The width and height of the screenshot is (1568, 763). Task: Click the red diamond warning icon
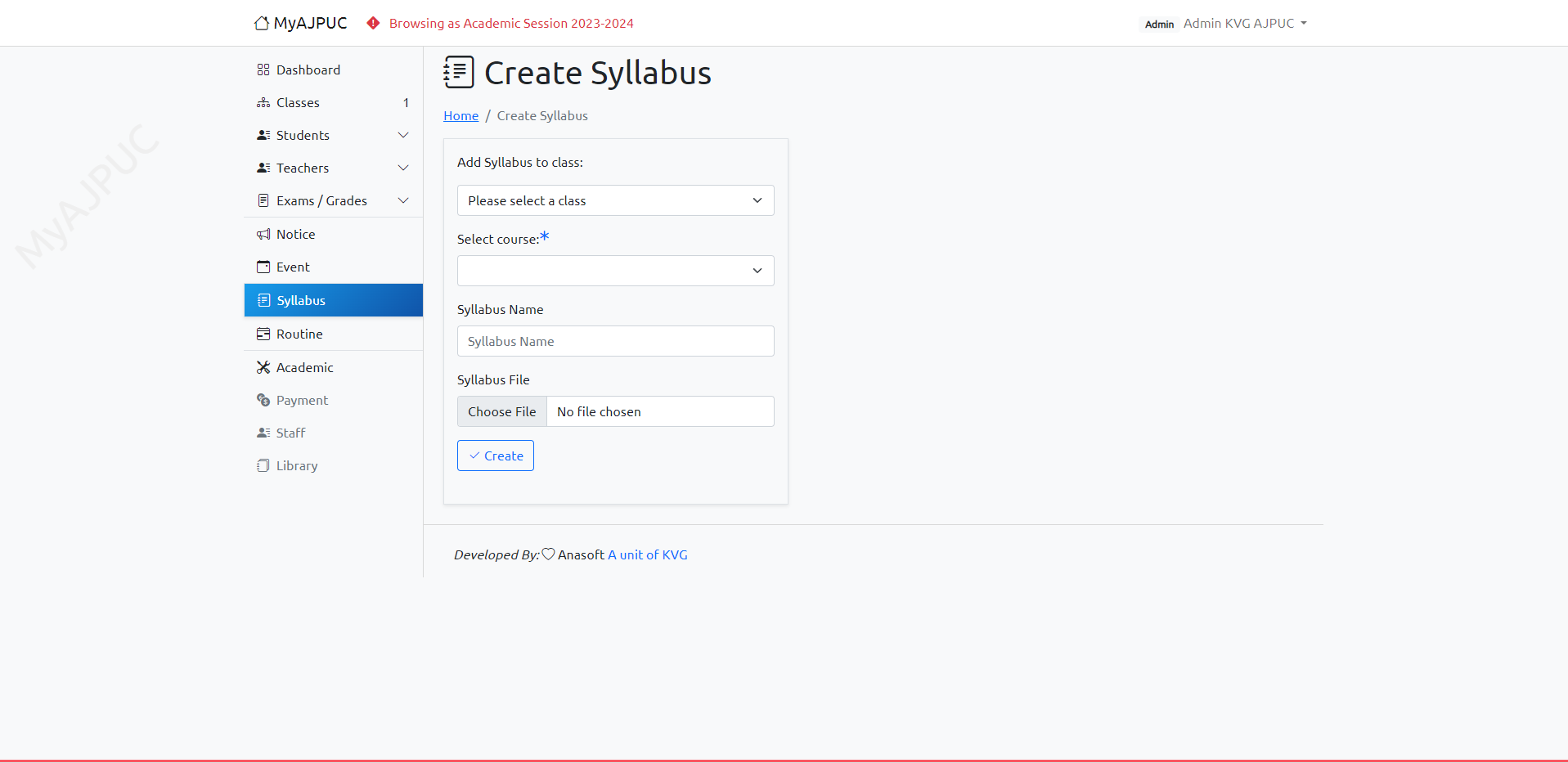coord(373,23)
